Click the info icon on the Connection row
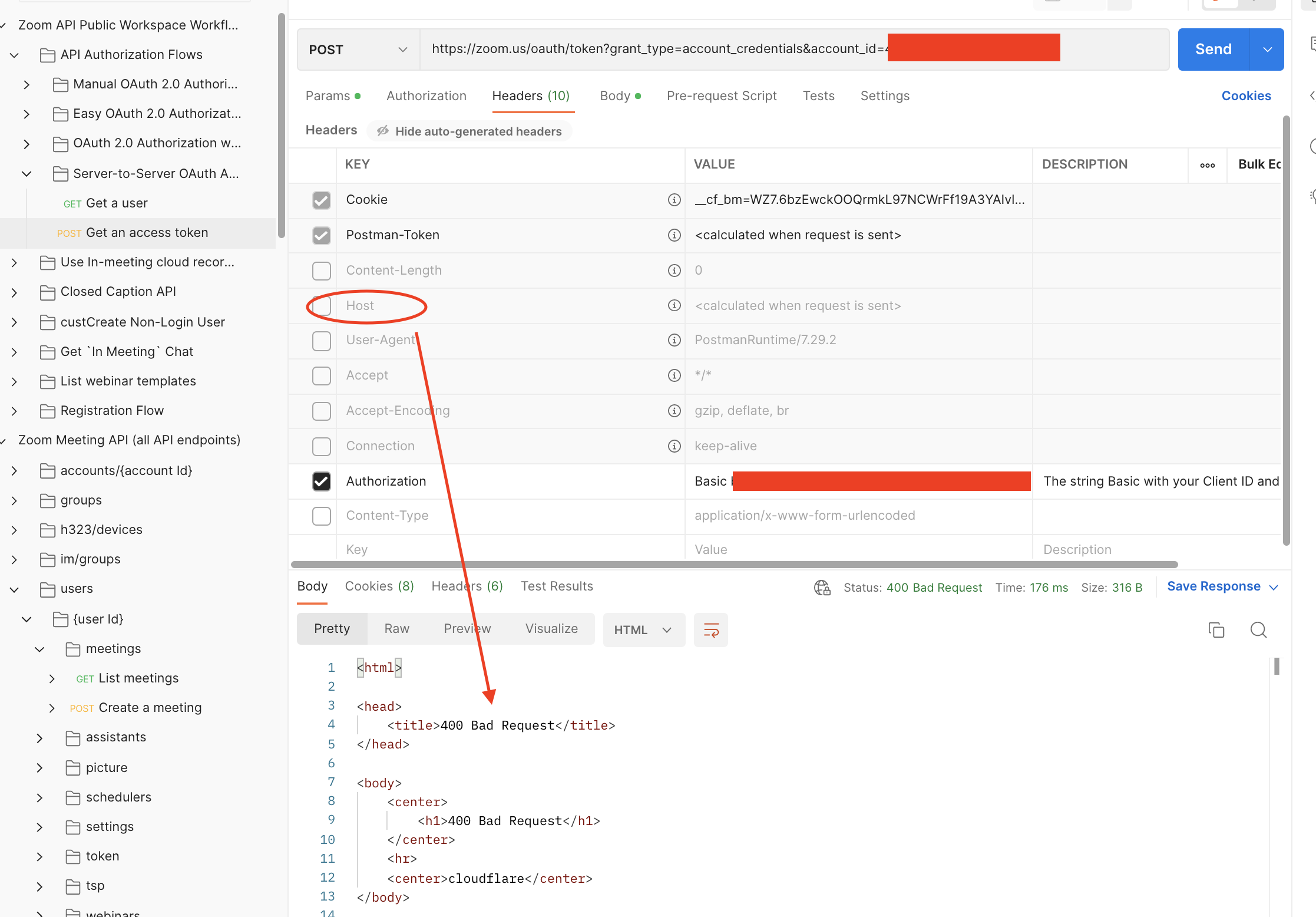1316x917 pixels. [x=674, y=446]
